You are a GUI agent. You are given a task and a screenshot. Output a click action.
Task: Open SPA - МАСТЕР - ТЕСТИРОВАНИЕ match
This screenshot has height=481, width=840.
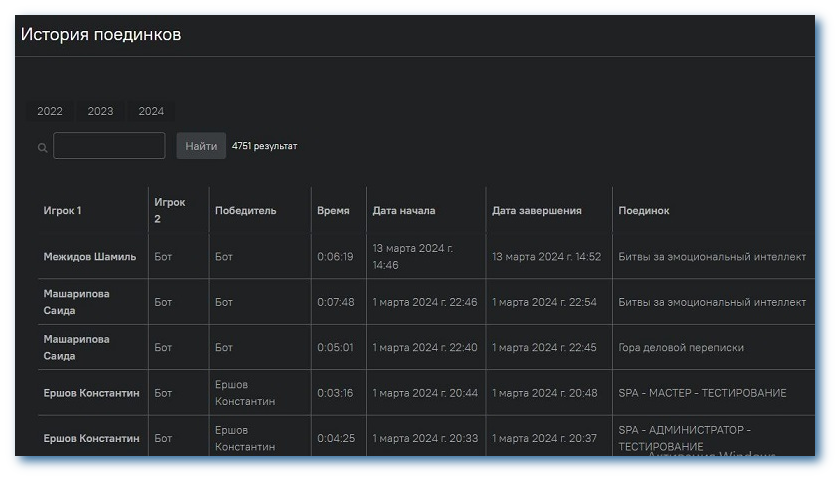702,393
